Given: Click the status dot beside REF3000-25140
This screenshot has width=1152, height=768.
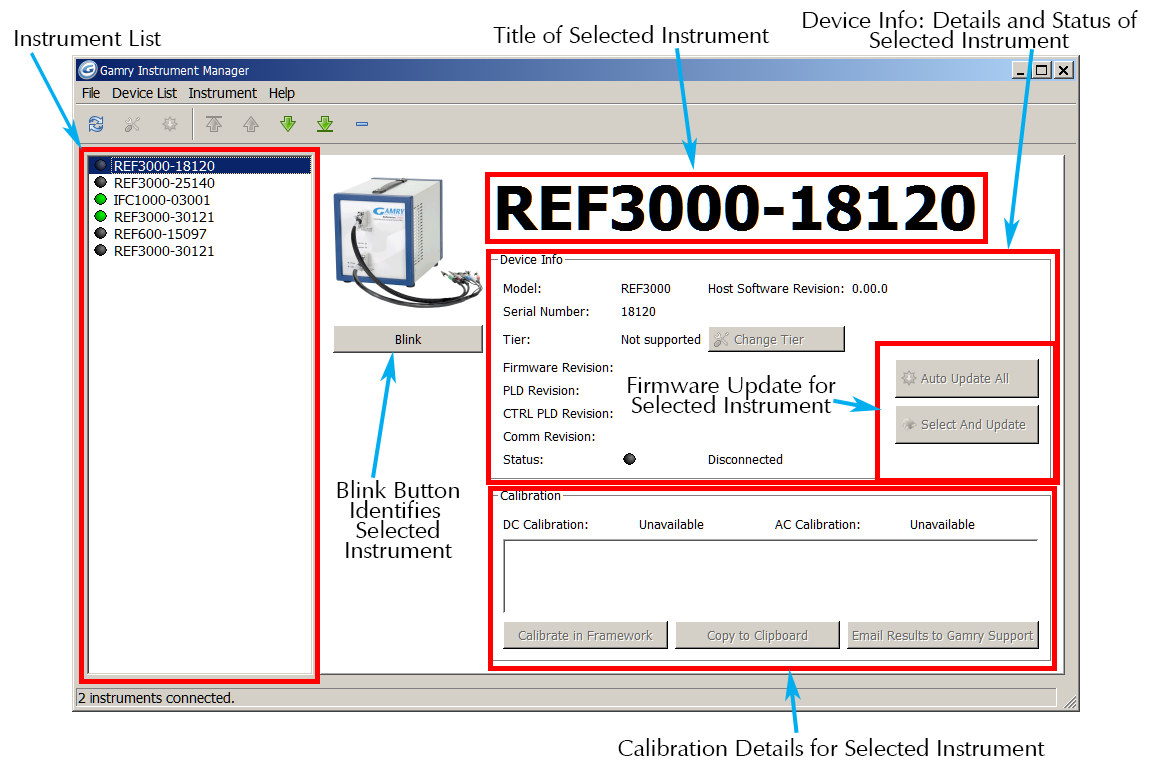Looking at the screenshot, I should [x=101, y=182].
